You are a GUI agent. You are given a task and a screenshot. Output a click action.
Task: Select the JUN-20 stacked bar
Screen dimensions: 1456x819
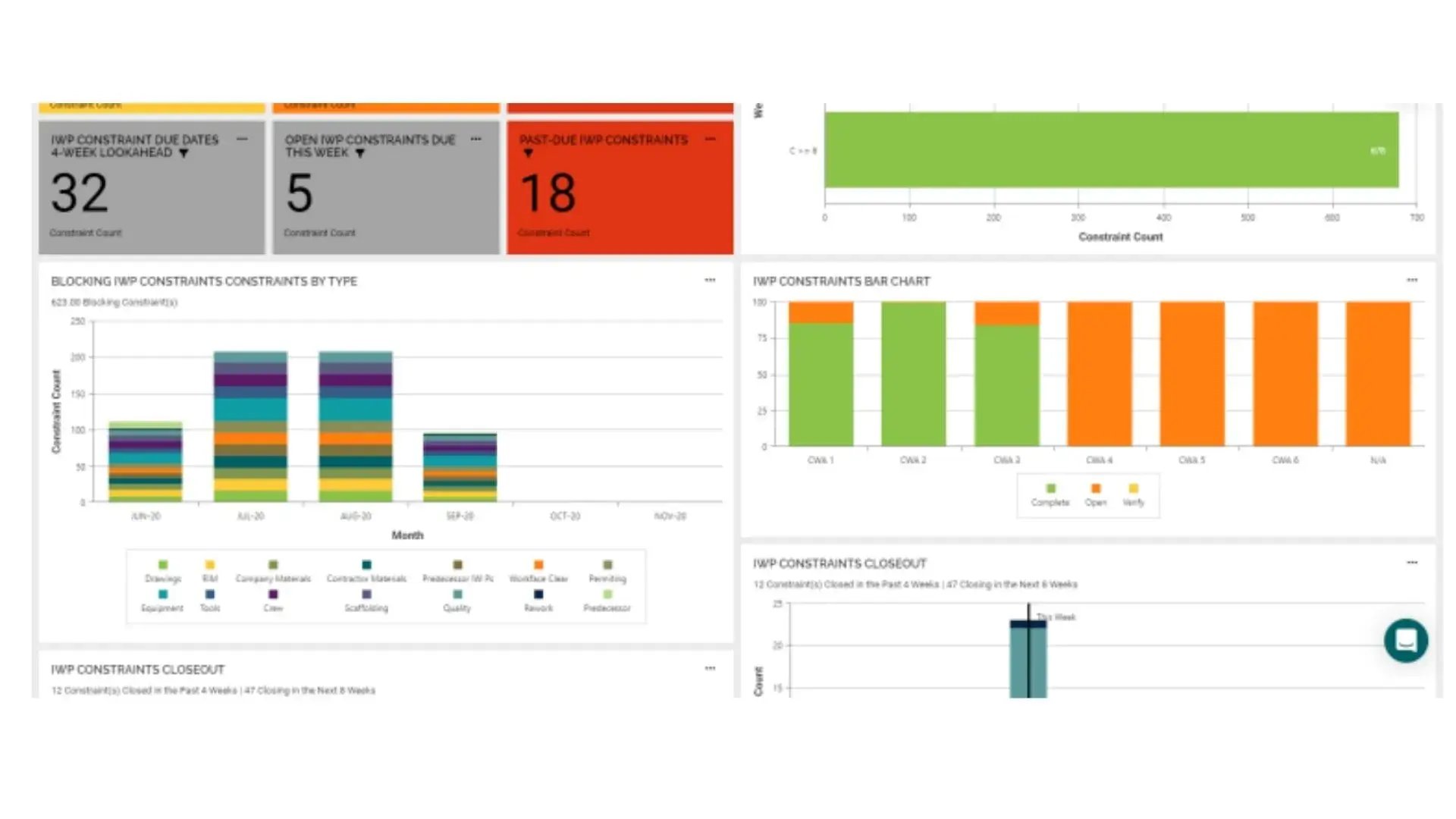146,462
